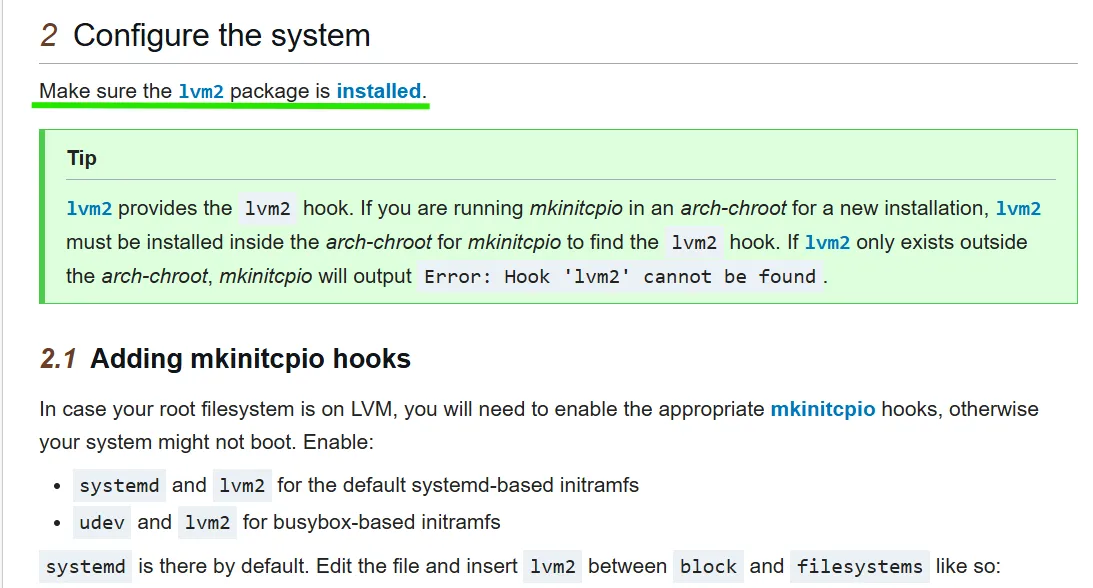Screen dimensions: 1093x588
Task: Click the lvm2 code label after "provides the"
Action: [267, 208]
